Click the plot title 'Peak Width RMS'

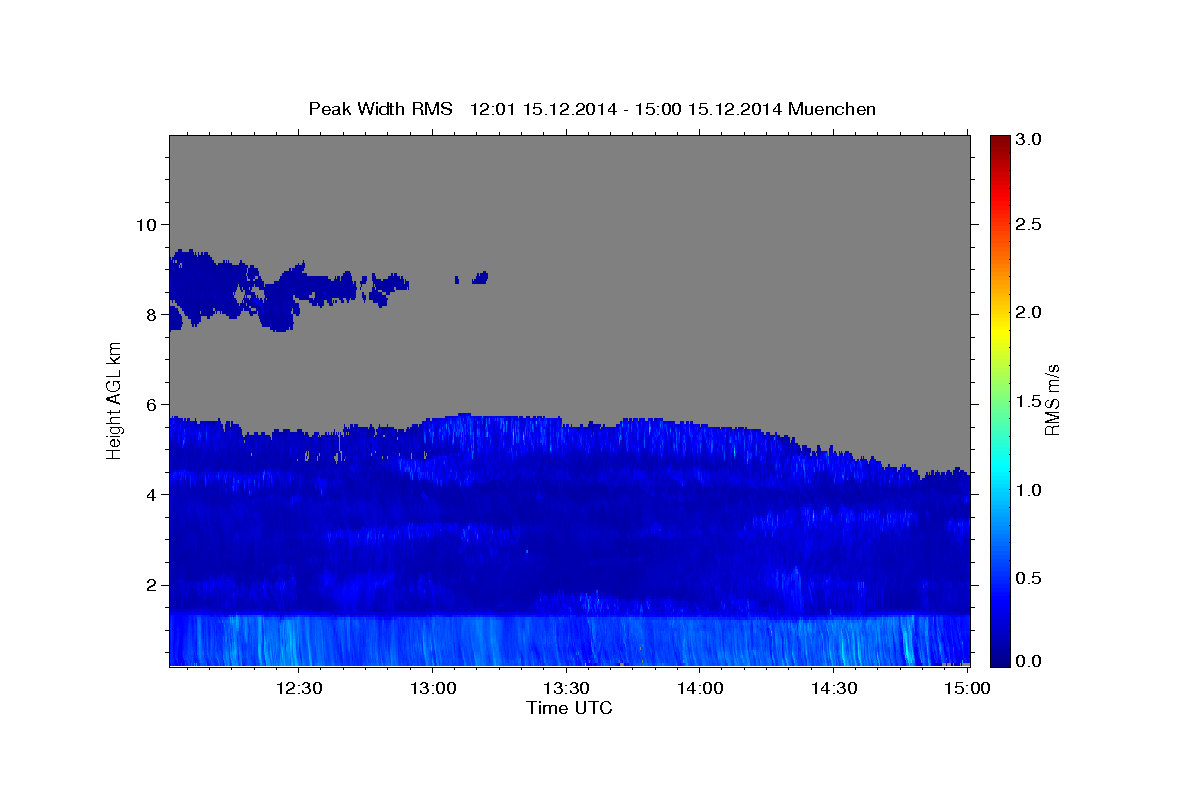click(x=380, y=109)
